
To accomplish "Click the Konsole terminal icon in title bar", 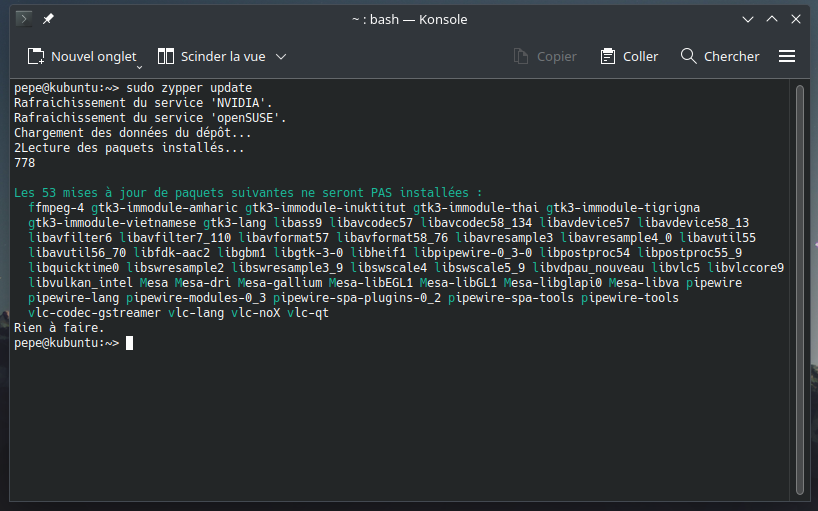I will 24,19.
